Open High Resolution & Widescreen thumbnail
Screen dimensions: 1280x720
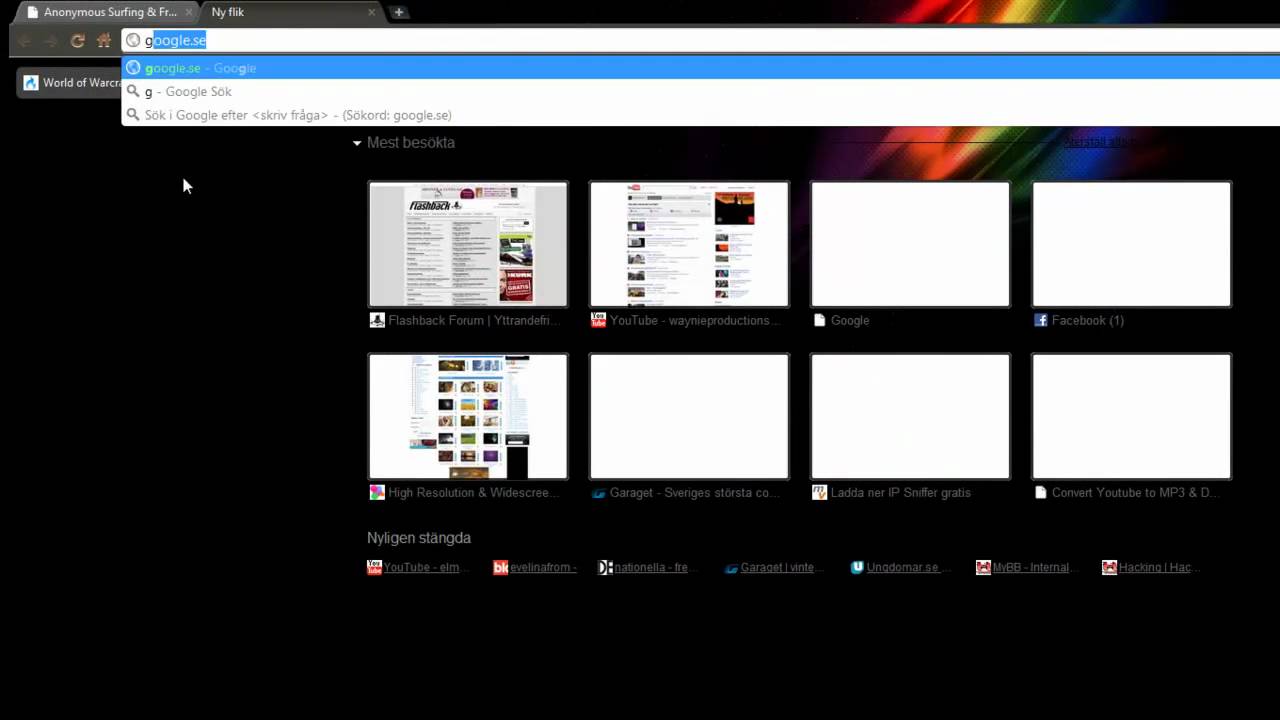468,416
